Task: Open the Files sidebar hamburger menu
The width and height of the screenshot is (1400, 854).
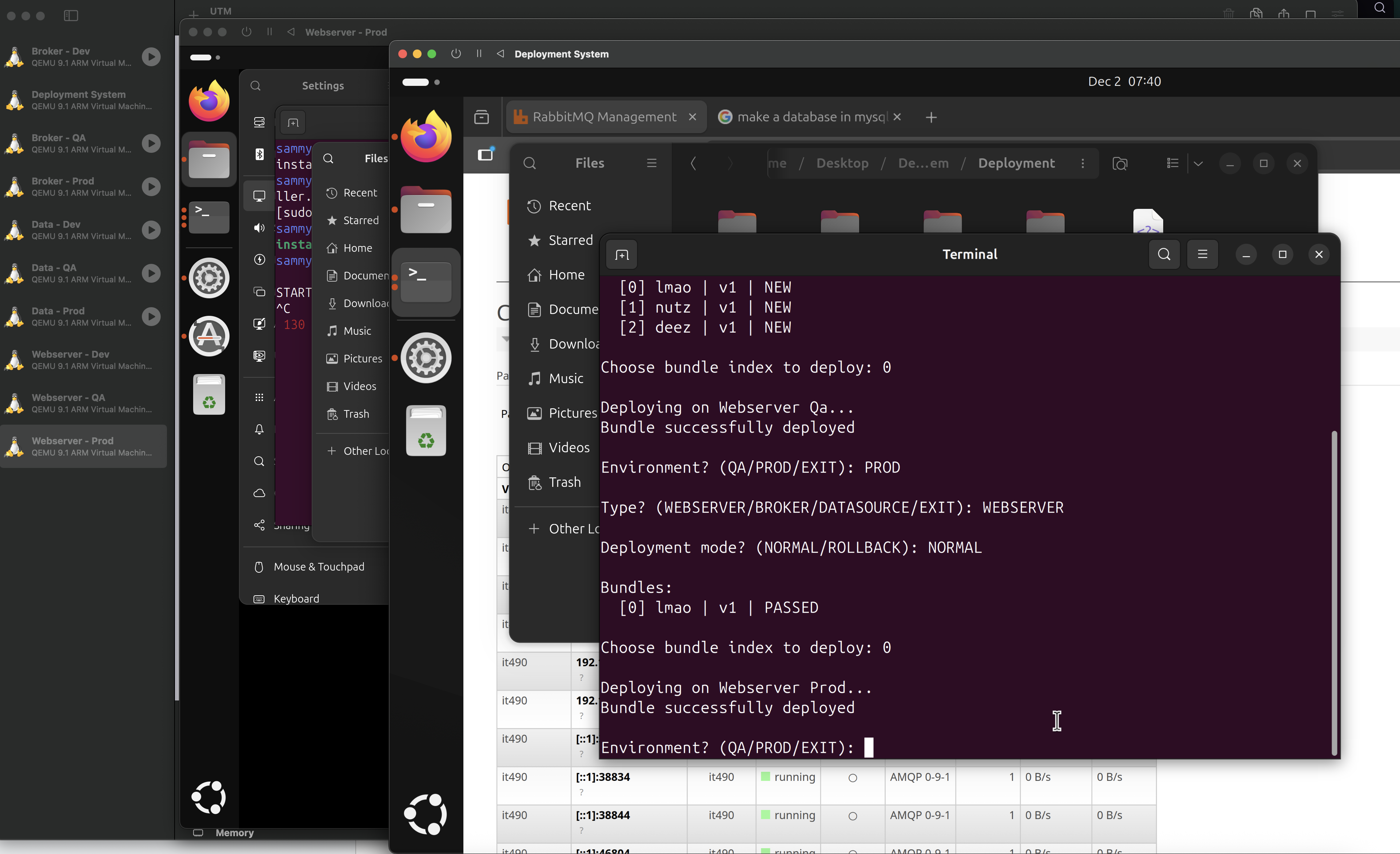Action: point(652,163)
